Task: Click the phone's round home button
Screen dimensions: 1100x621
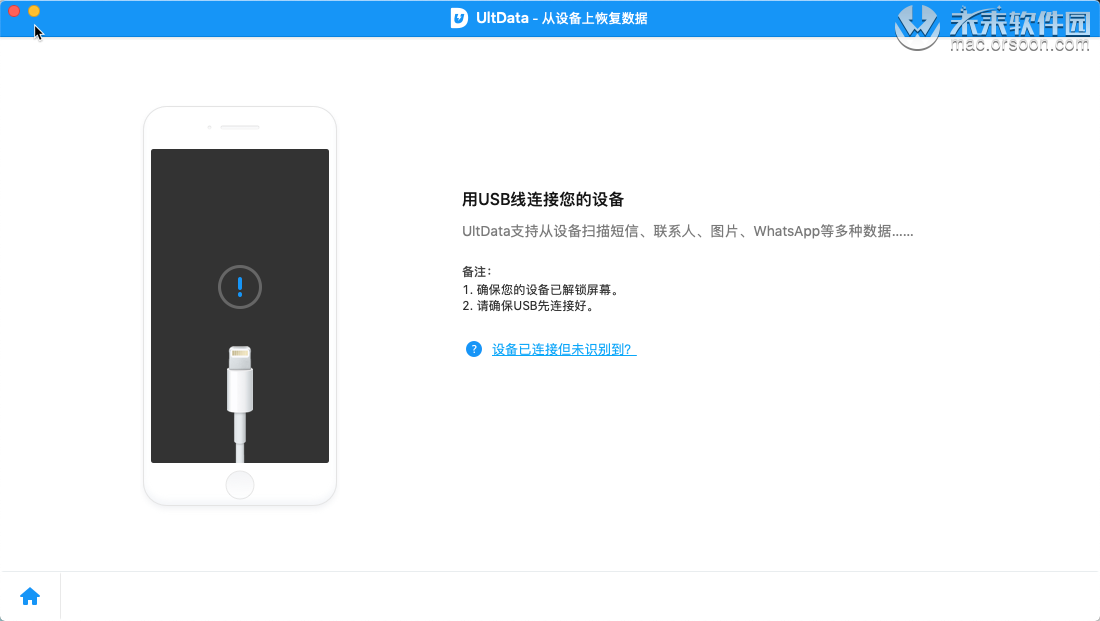Action: pos(240,485)
